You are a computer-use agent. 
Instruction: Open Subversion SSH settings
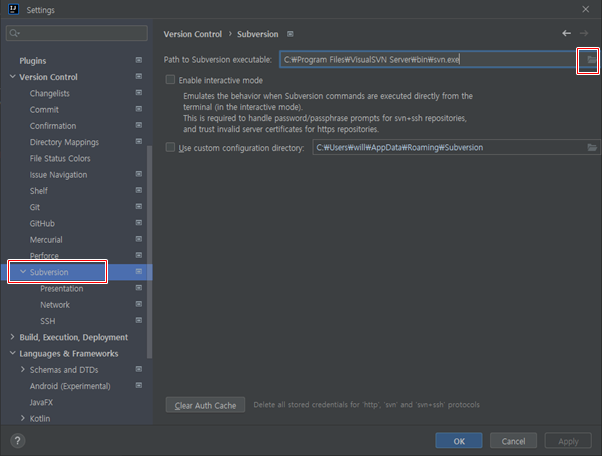click(x=48, y=321)
